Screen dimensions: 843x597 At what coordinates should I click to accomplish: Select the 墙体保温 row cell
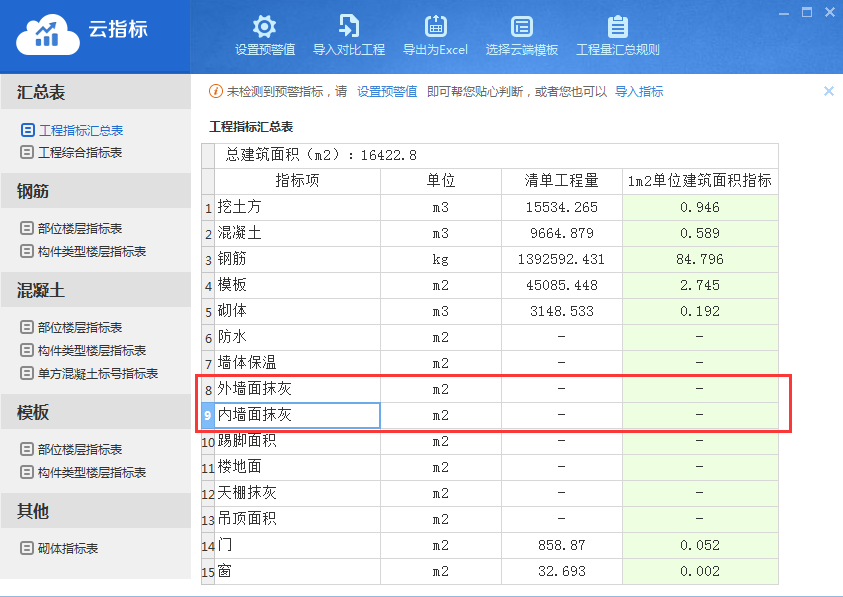pos(297,363)
